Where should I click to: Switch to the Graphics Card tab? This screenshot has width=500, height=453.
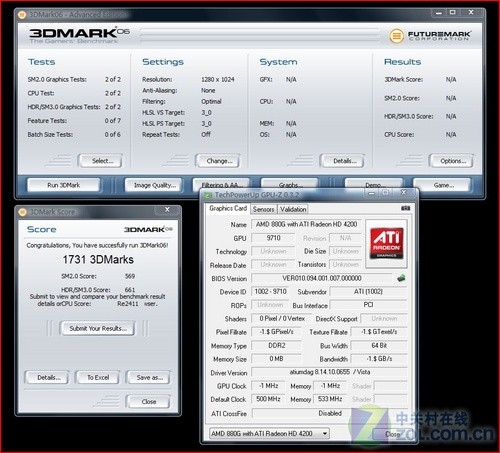click(228, 209)
